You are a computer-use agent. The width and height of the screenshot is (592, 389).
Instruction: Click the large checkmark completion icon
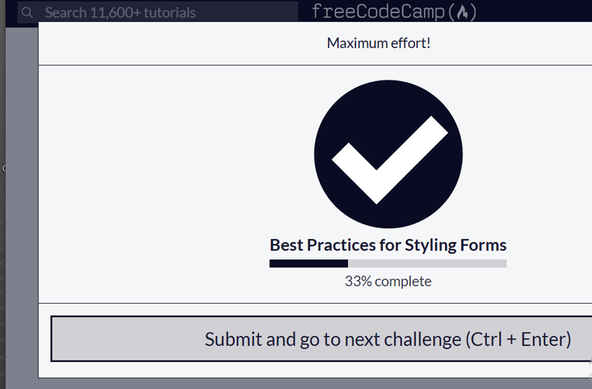coord(388,154)
